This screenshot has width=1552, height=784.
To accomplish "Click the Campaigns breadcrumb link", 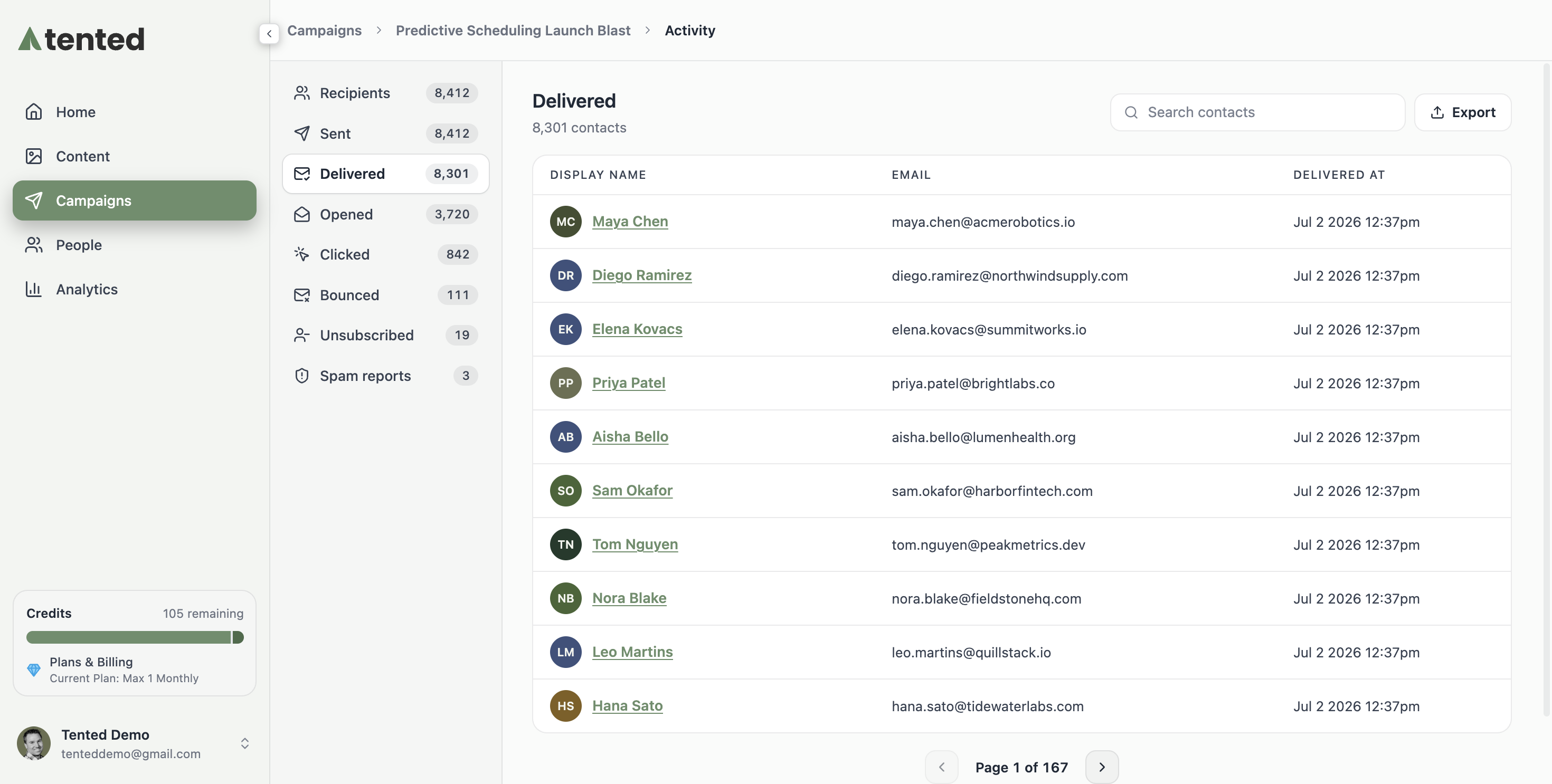I will (x=324, y=30).
